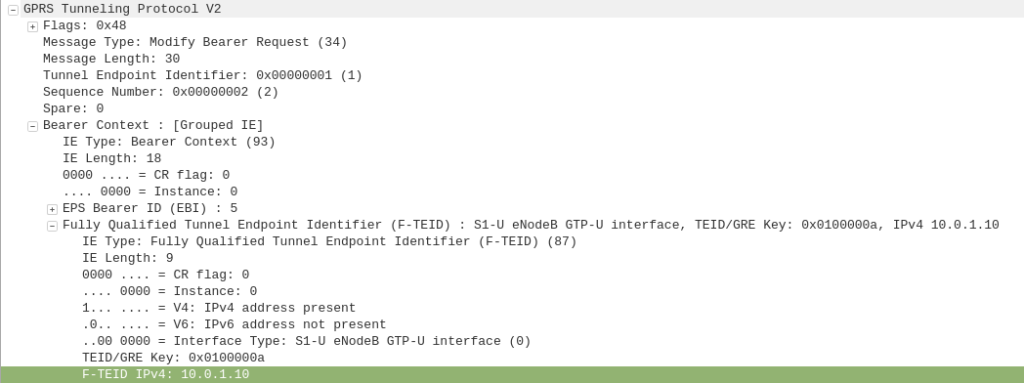Select the IE Length: 9 row
The image size is (1024, 383).
tap(127, 258)
